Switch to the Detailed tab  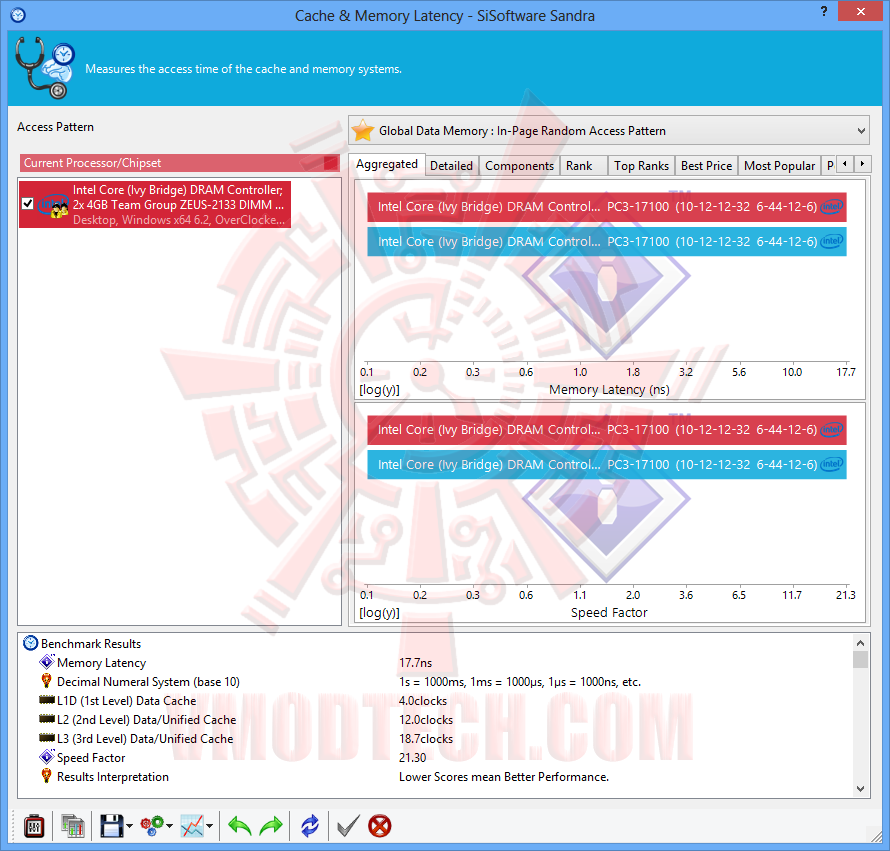[x=451, y=166]
